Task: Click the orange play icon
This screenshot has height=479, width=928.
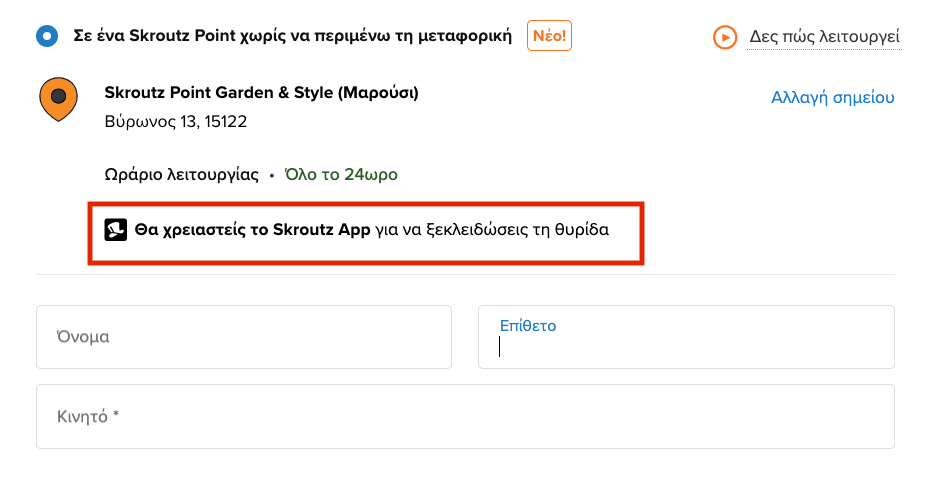Action: coord(724,38)
